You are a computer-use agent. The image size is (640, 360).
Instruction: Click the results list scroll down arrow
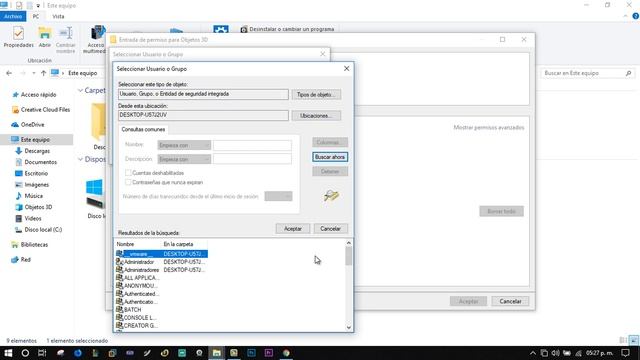349,327
